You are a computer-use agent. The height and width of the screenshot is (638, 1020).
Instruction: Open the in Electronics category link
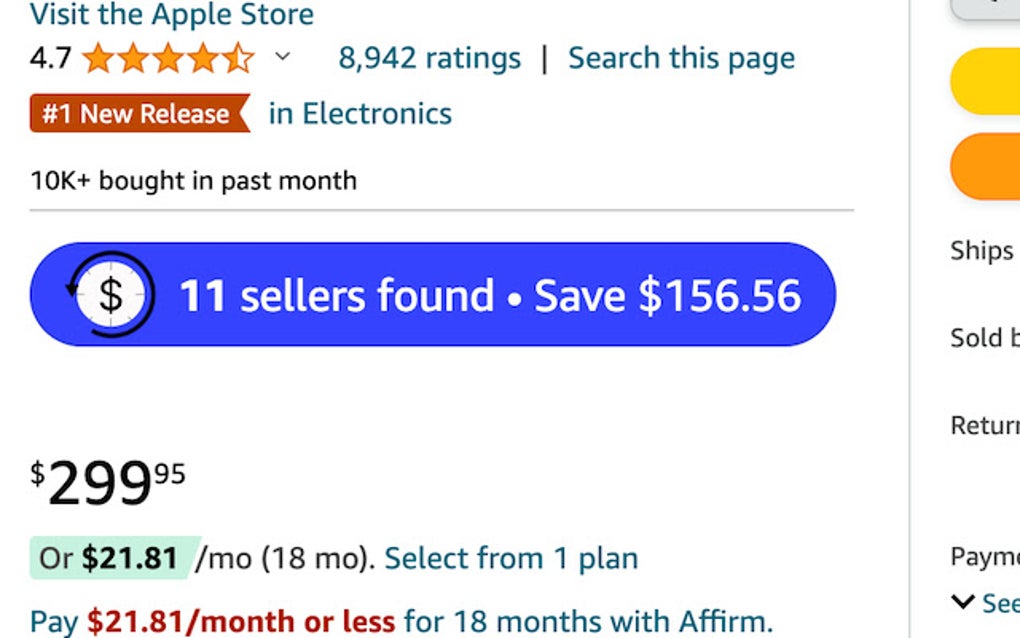coord(360,114)
